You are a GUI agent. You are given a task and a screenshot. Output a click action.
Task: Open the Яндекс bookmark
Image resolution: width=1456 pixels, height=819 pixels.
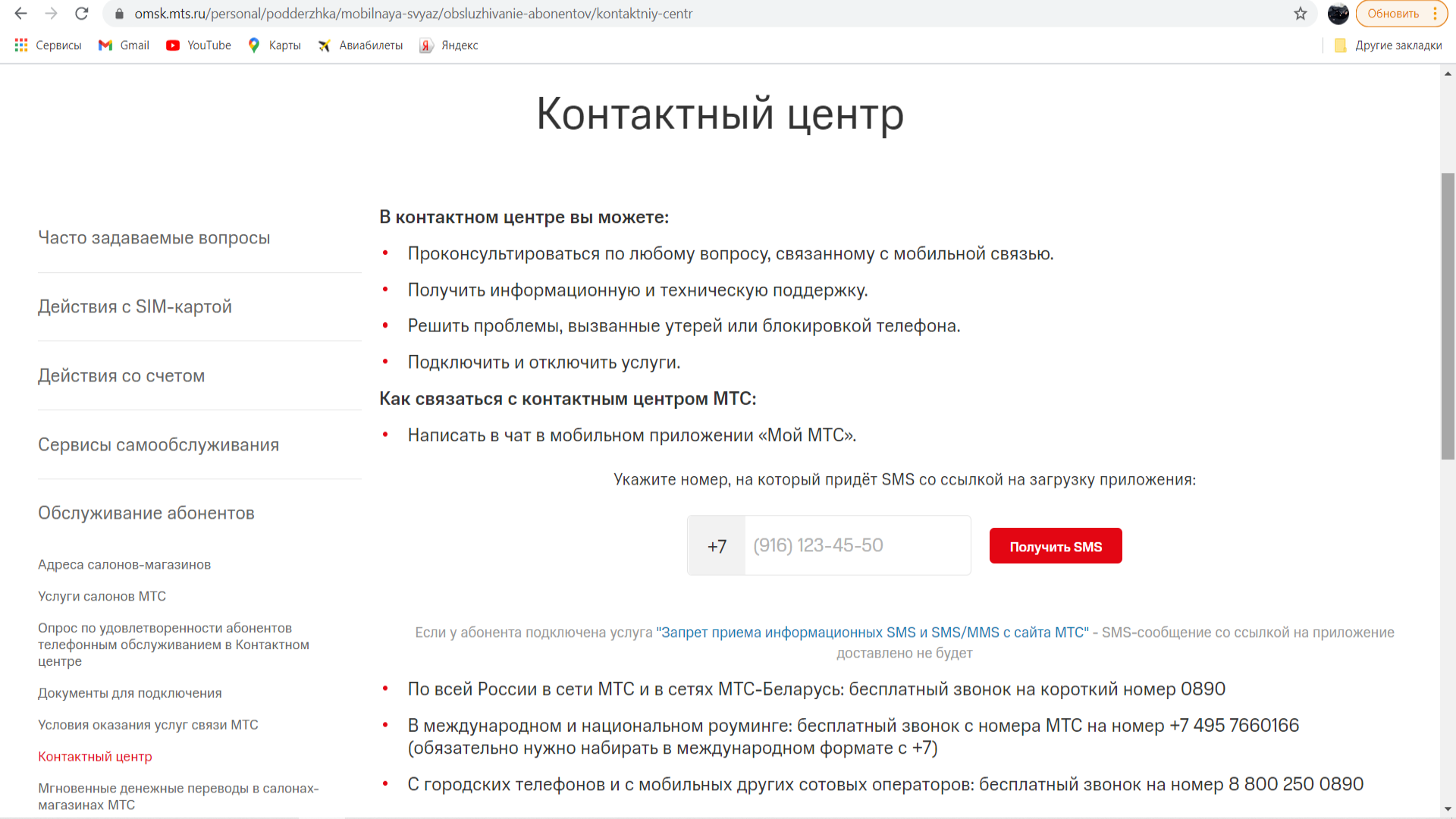449,45
